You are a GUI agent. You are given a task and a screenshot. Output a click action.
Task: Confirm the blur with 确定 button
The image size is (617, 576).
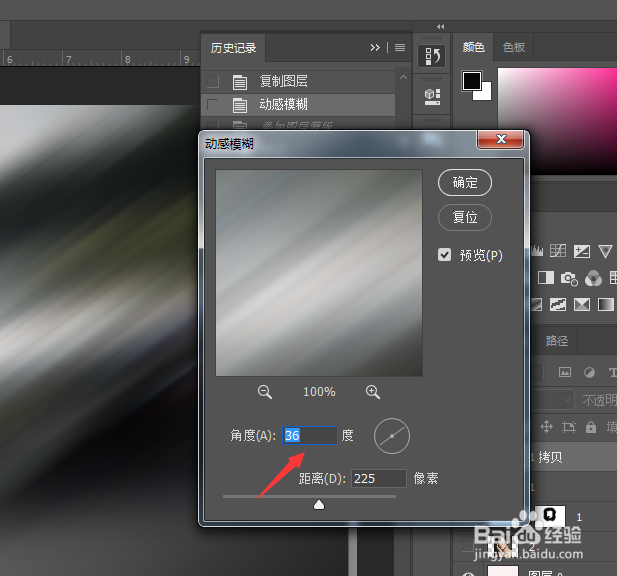[465, 183]
